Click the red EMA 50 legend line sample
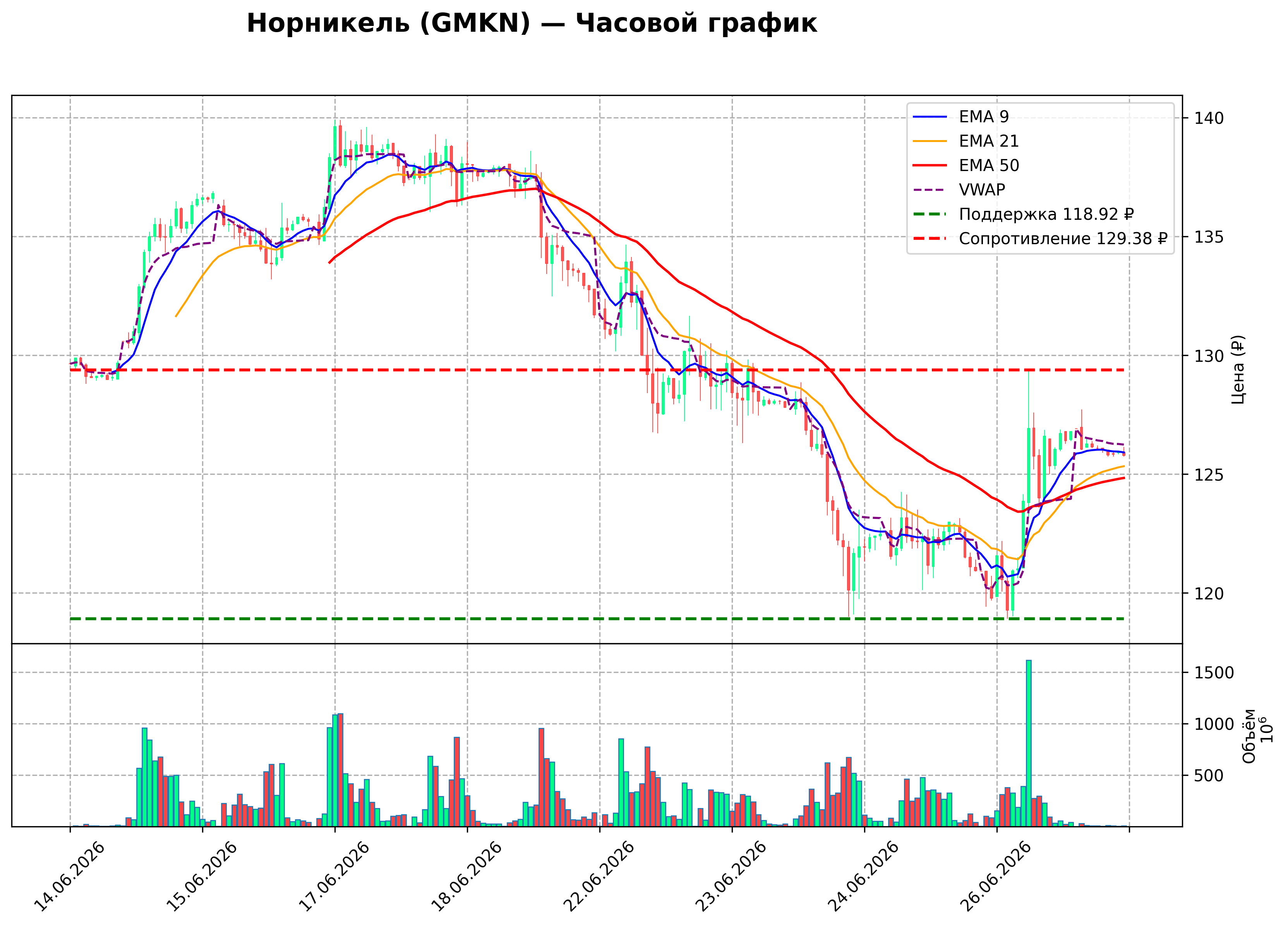Image resolution: width=1288 pixels, height=926 pixels. 930,166
